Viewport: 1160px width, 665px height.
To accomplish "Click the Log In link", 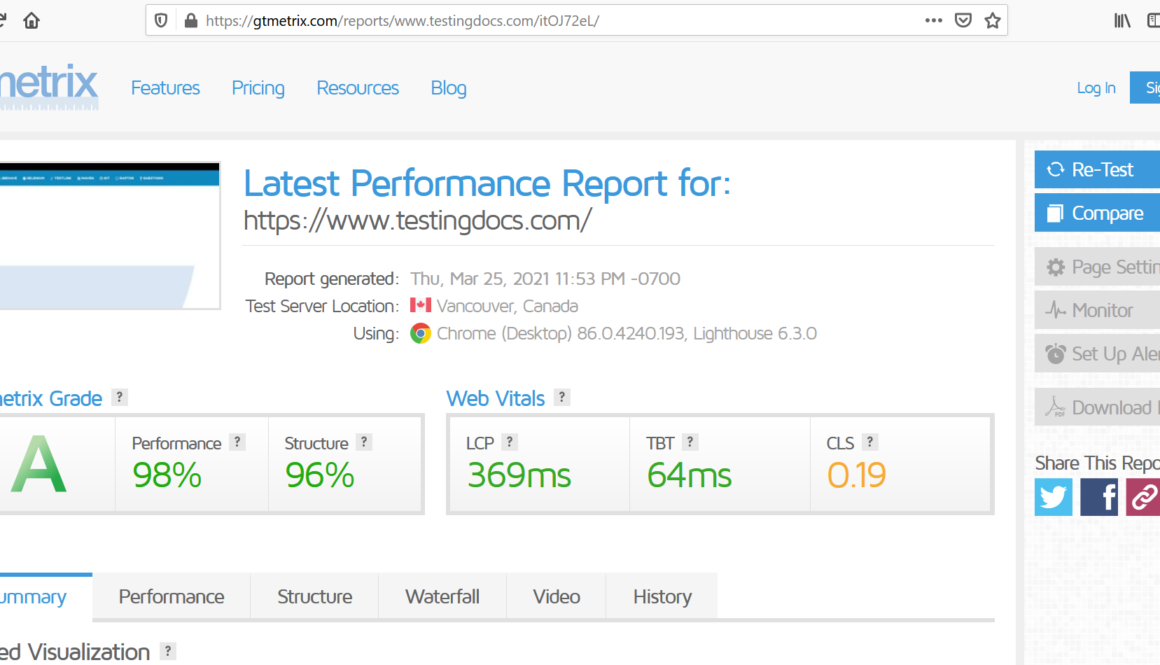I will (x=1095, y=88).
